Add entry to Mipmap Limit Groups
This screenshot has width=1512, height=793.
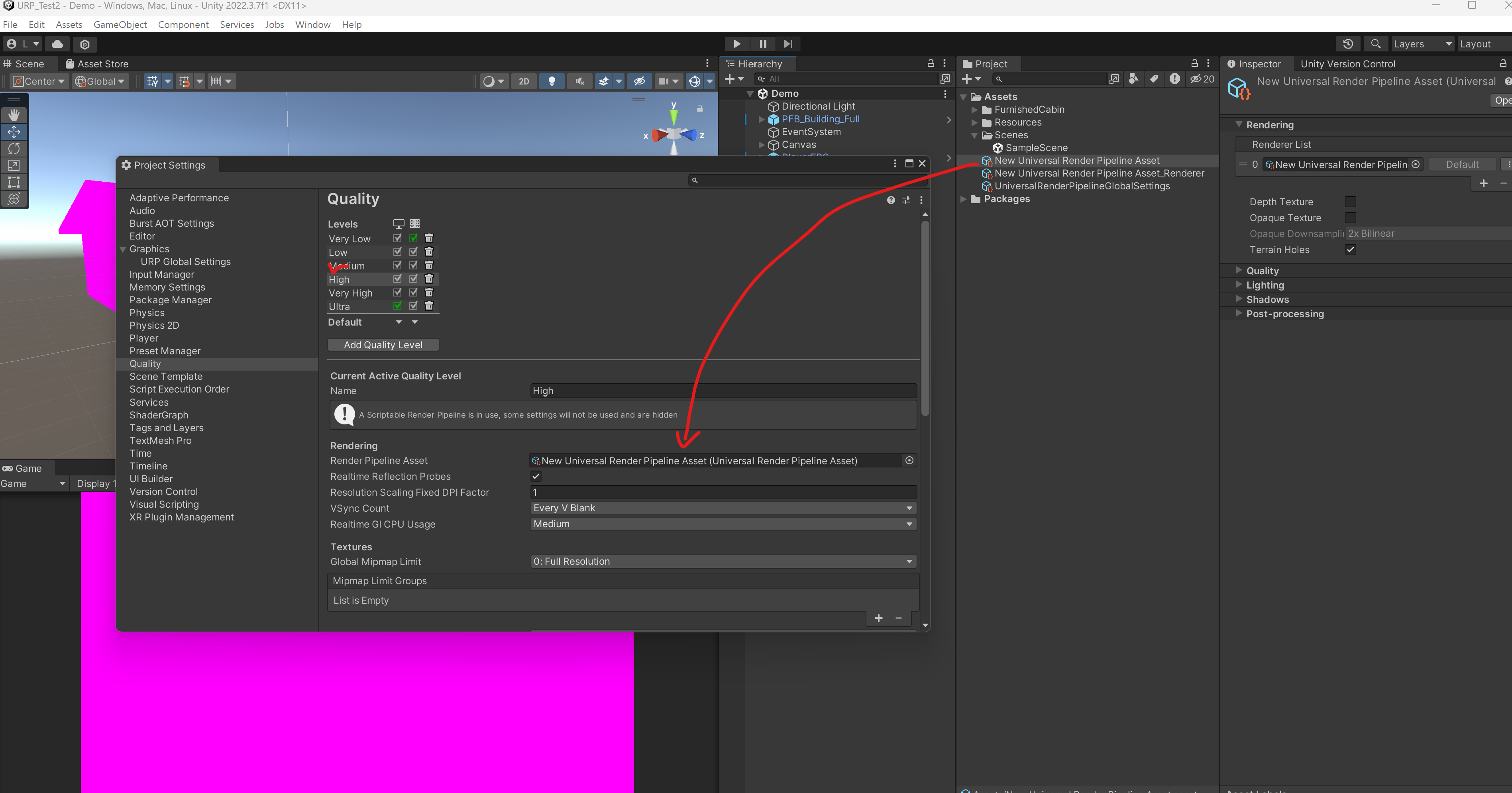(879, 618)
